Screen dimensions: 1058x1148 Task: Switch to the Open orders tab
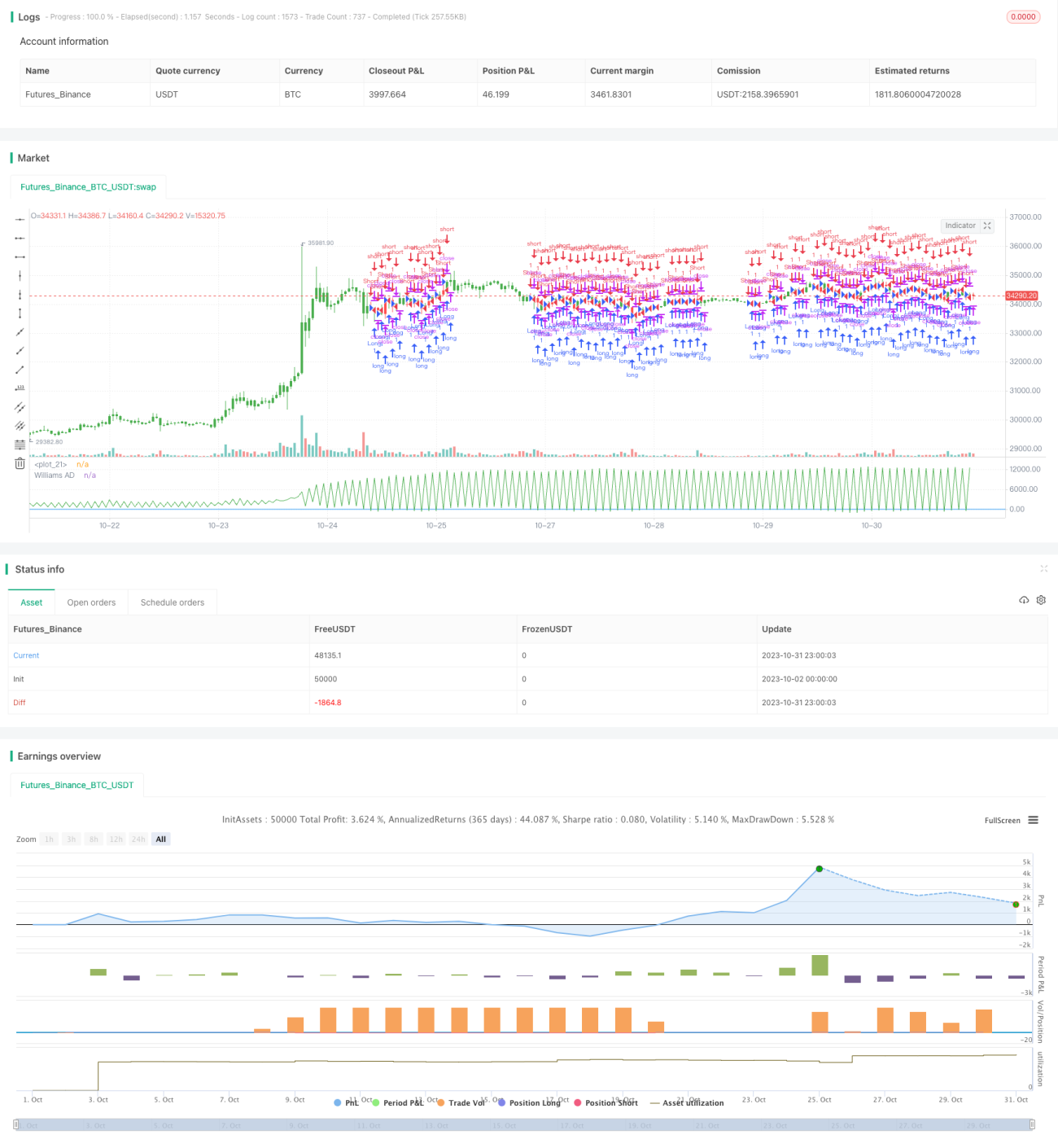click(x=91, y=602)
